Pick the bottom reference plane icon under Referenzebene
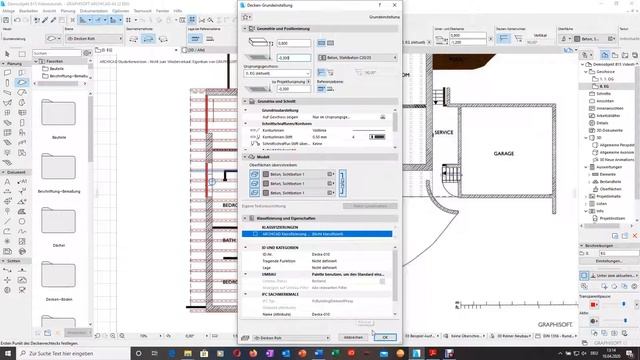Viewport: 640px width, 360px height. (x=330, y=89)
